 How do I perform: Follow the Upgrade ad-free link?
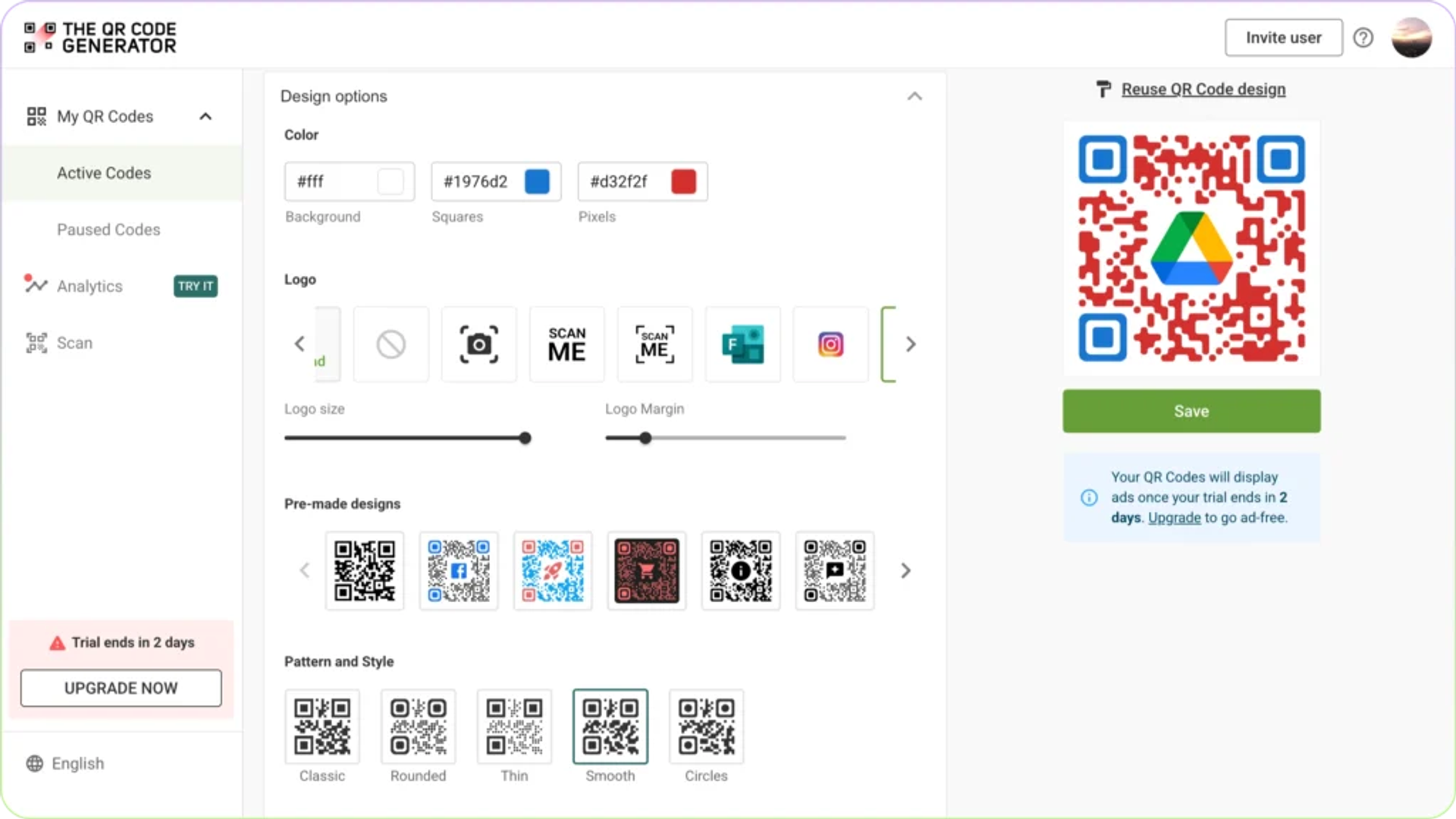click(1174, 518)
